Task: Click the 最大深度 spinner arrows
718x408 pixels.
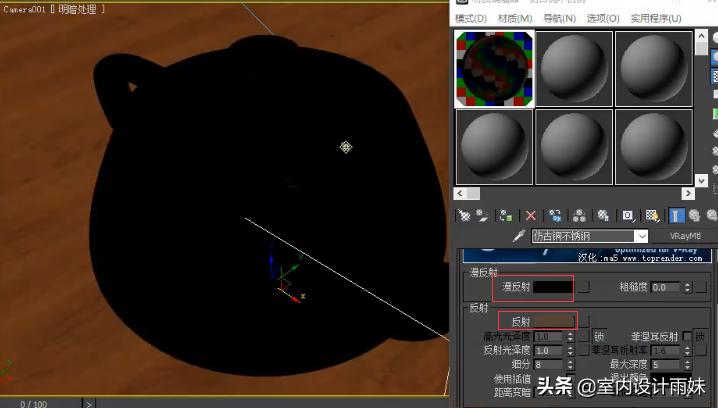Action: click(x=687, y=364)
